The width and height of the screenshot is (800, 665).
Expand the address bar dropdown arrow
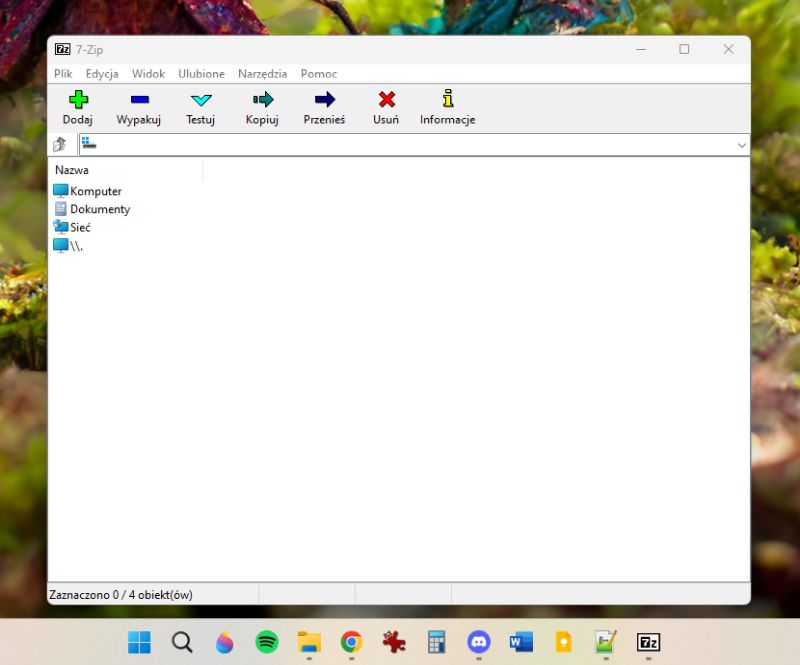pos(742,144)
